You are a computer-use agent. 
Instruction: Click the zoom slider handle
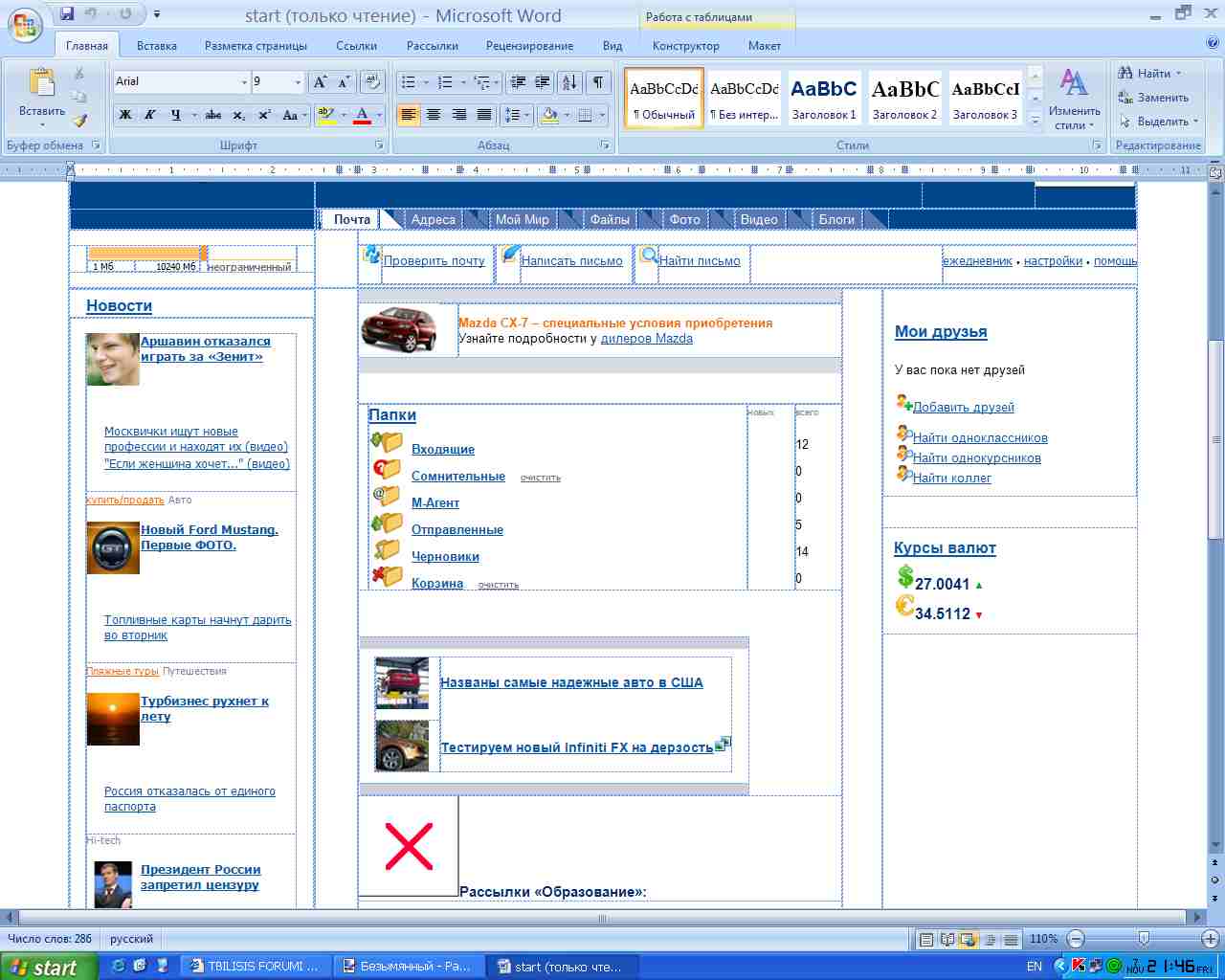point(1144,939)
